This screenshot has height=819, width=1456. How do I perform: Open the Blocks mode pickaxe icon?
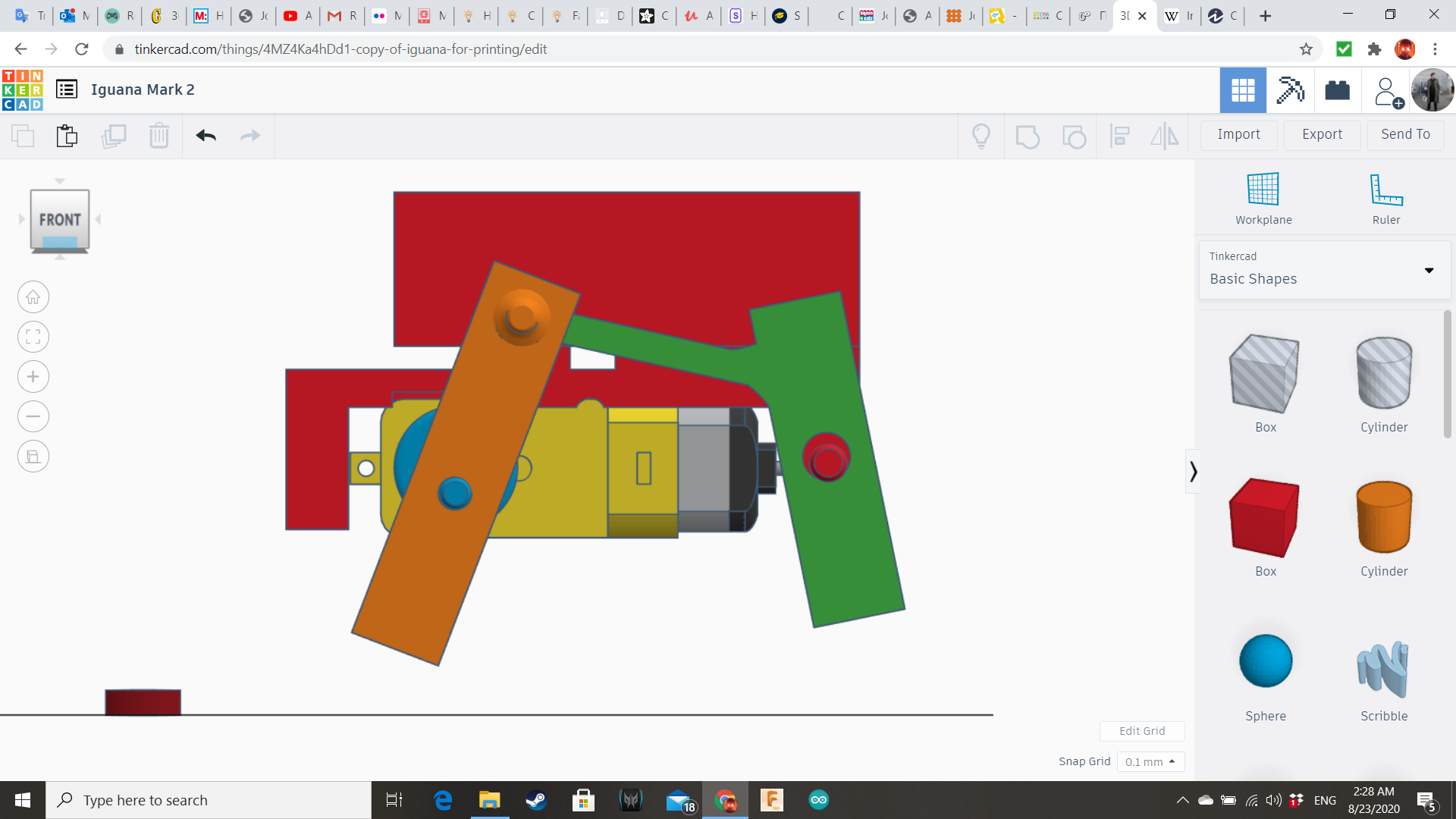[x=1290, y=90]
